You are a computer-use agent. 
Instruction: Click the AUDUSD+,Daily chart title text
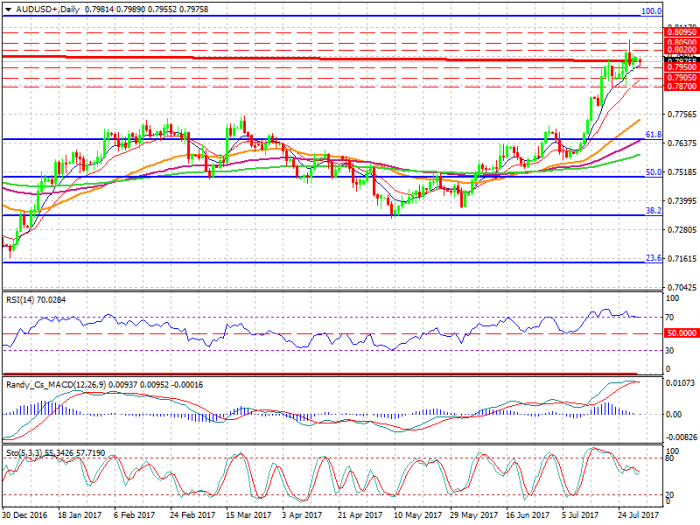click(48, 9)
